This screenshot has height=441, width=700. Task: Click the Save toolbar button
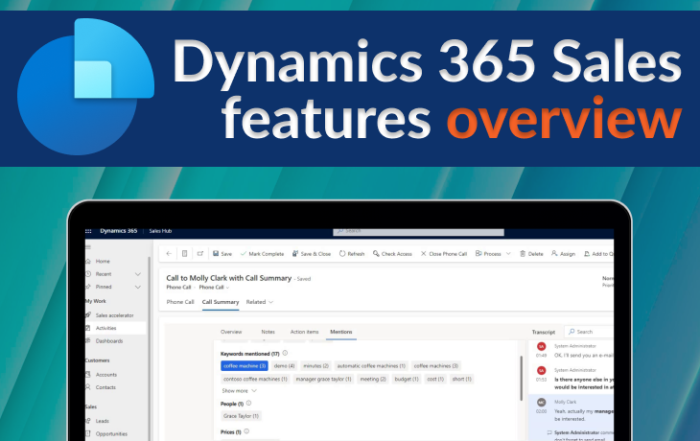[222, 254]
